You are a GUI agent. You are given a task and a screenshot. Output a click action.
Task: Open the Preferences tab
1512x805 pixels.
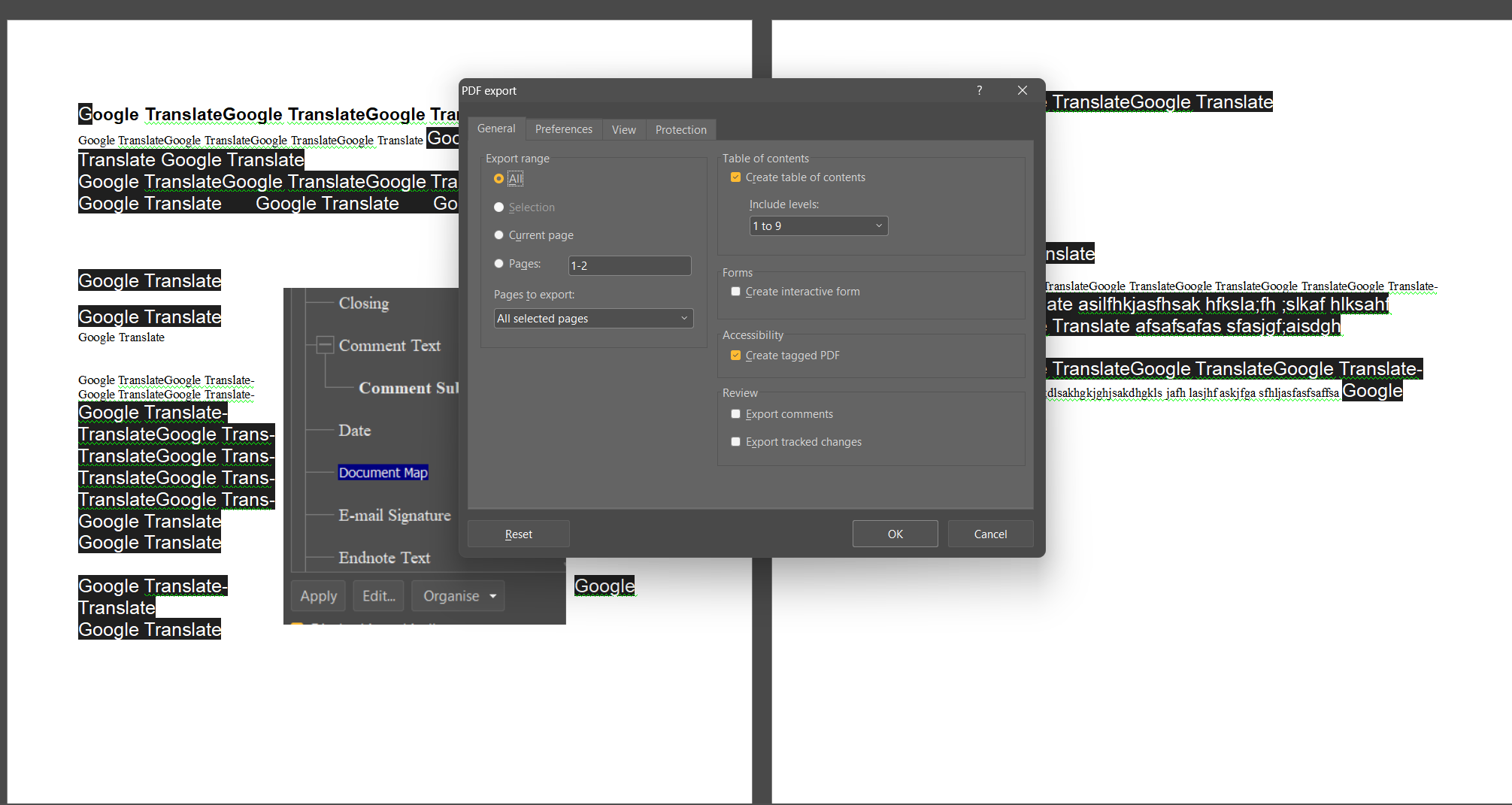(563, 129)
